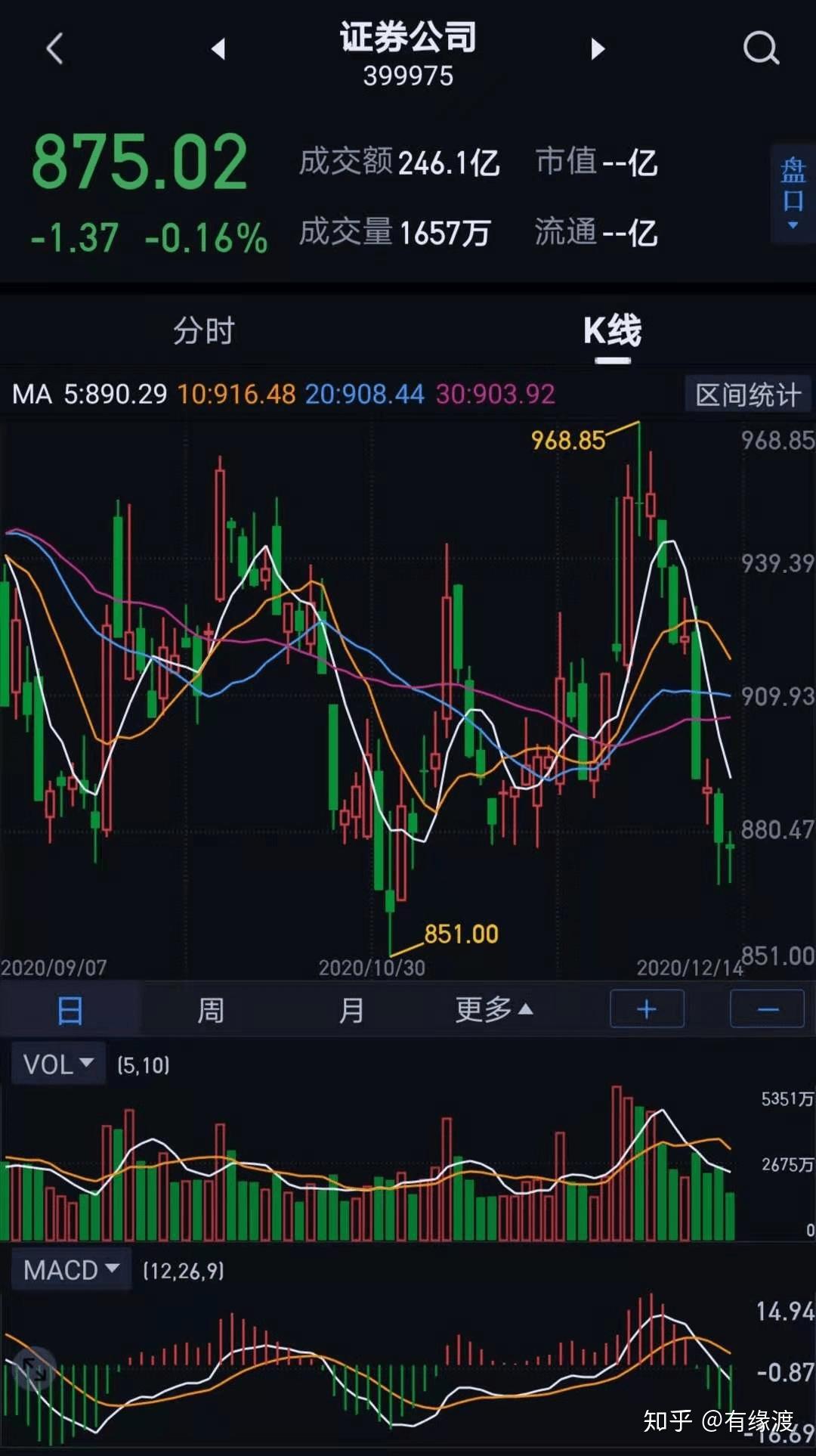
Task: Tap the MA 20:908.44 value
Action: 365,394
